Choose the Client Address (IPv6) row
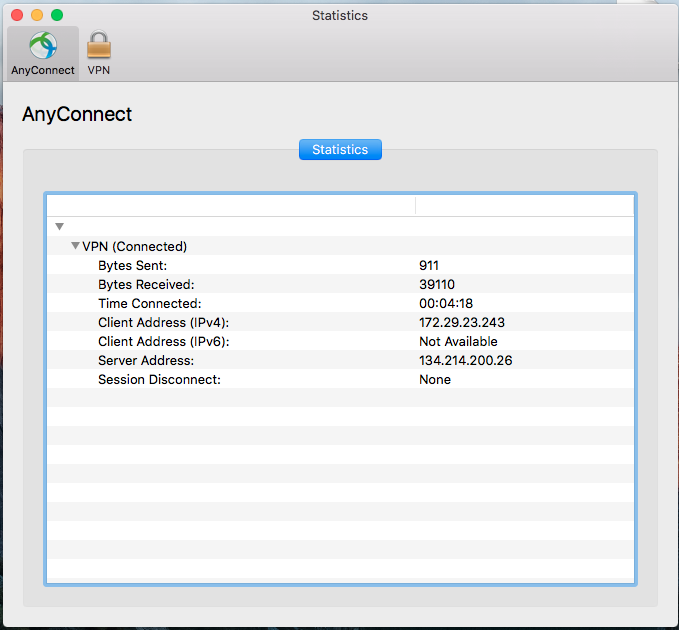The height and width of the screenshot is (630, 679). tap(170, 341)
